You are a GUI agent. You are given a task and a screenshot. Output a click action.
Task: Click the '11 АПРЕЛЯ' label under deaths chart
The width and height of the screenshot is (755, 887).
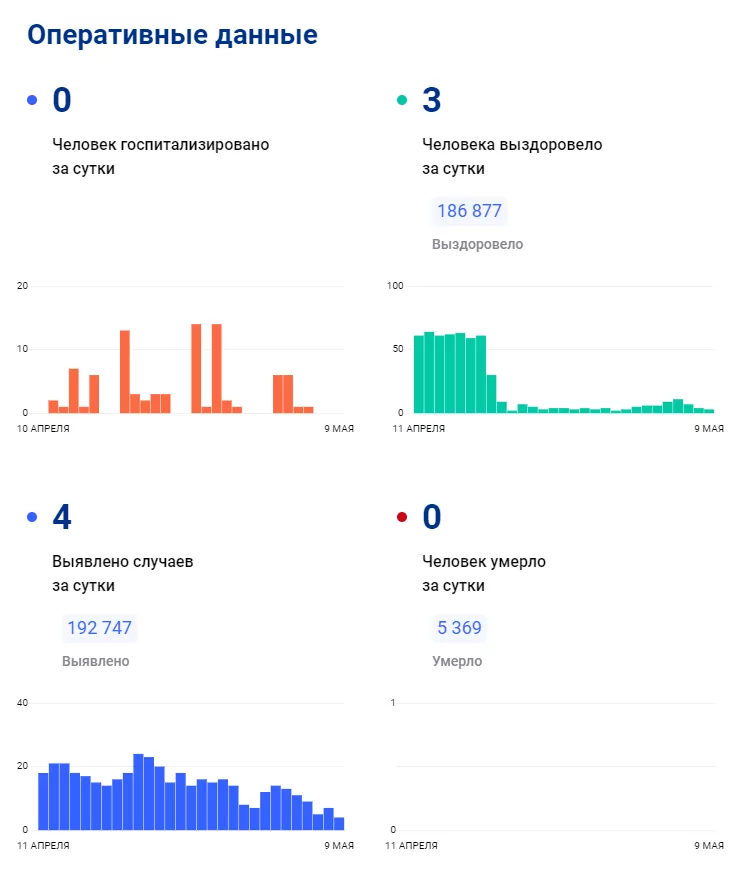coord(411,846)
